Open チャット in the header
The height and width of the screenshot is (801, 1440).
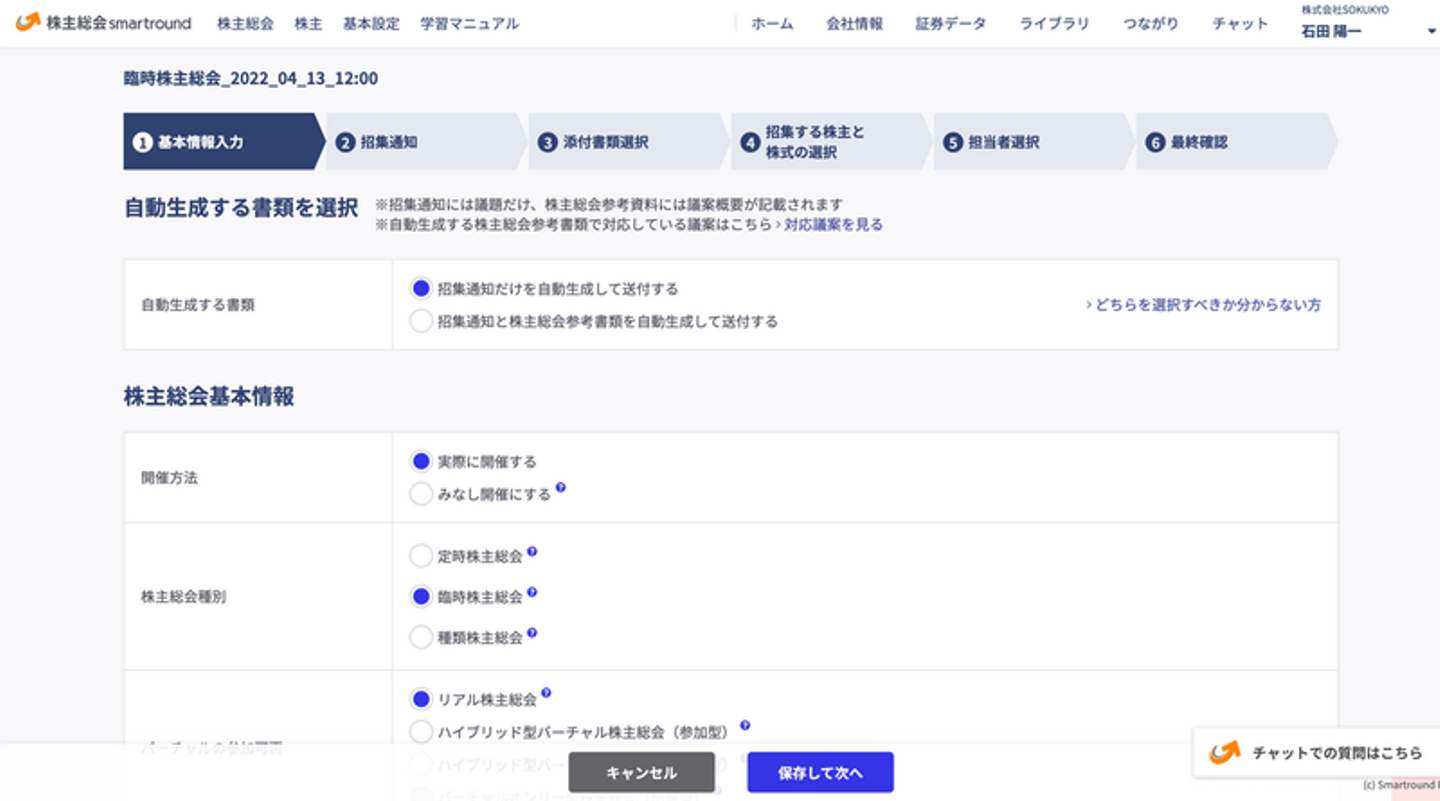pos(1240,24)
